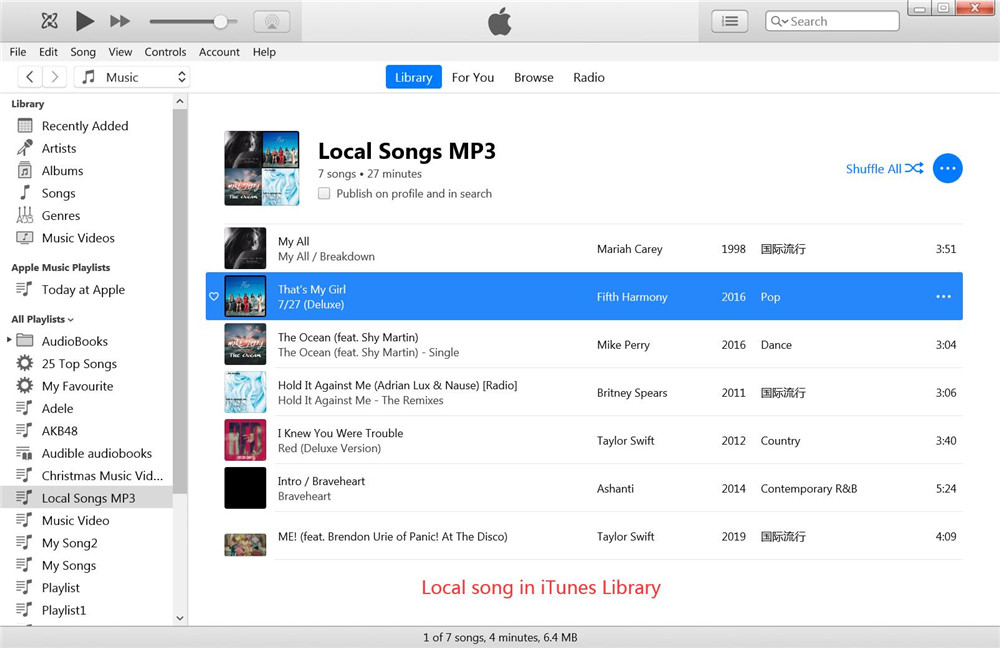
Task: Click Contemporary R&B genre cell
Action: pos(809,489)
